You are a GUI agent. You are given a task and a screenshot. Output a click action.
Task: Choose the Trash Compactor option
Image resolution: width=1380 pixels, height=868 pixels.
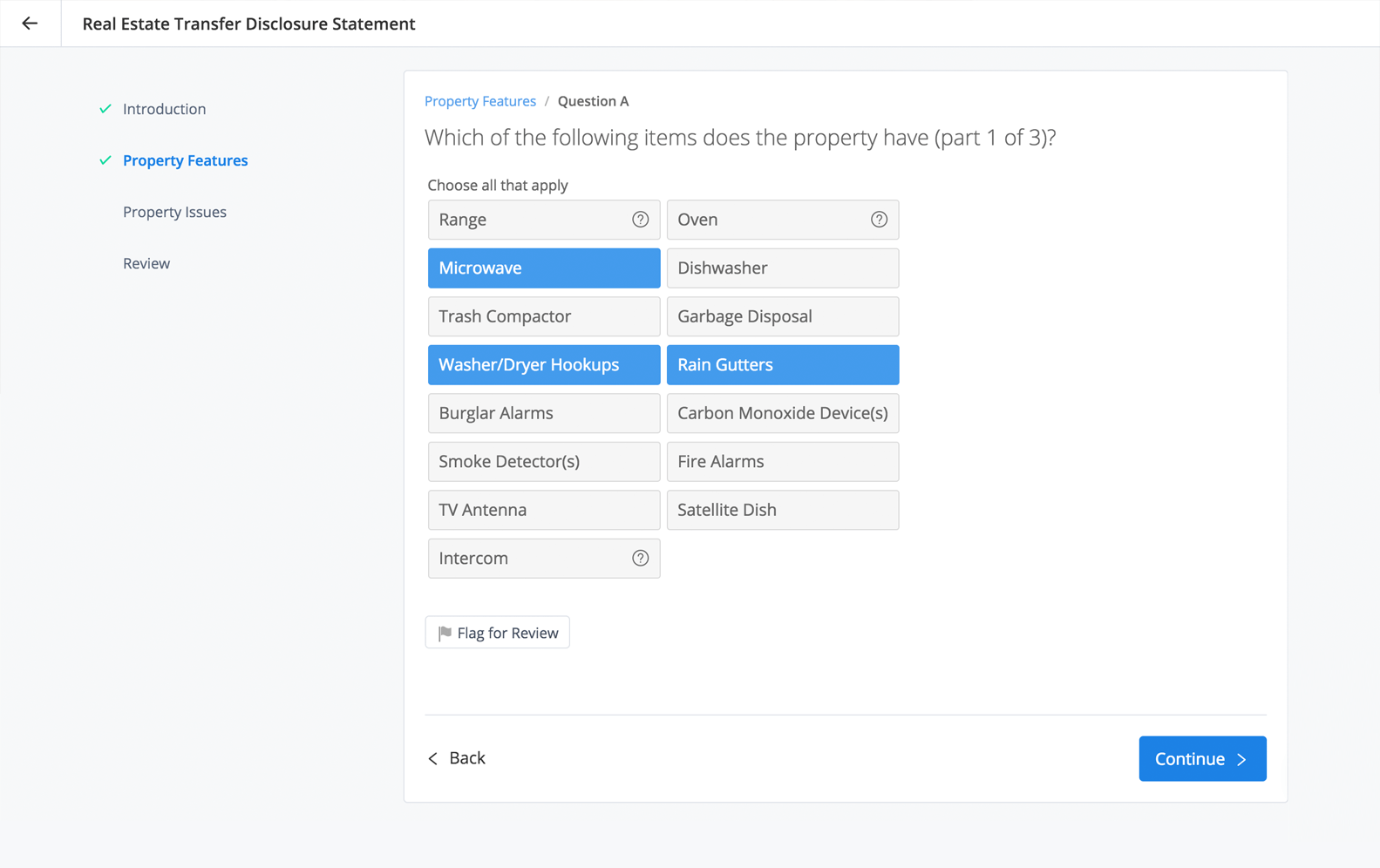543,316
